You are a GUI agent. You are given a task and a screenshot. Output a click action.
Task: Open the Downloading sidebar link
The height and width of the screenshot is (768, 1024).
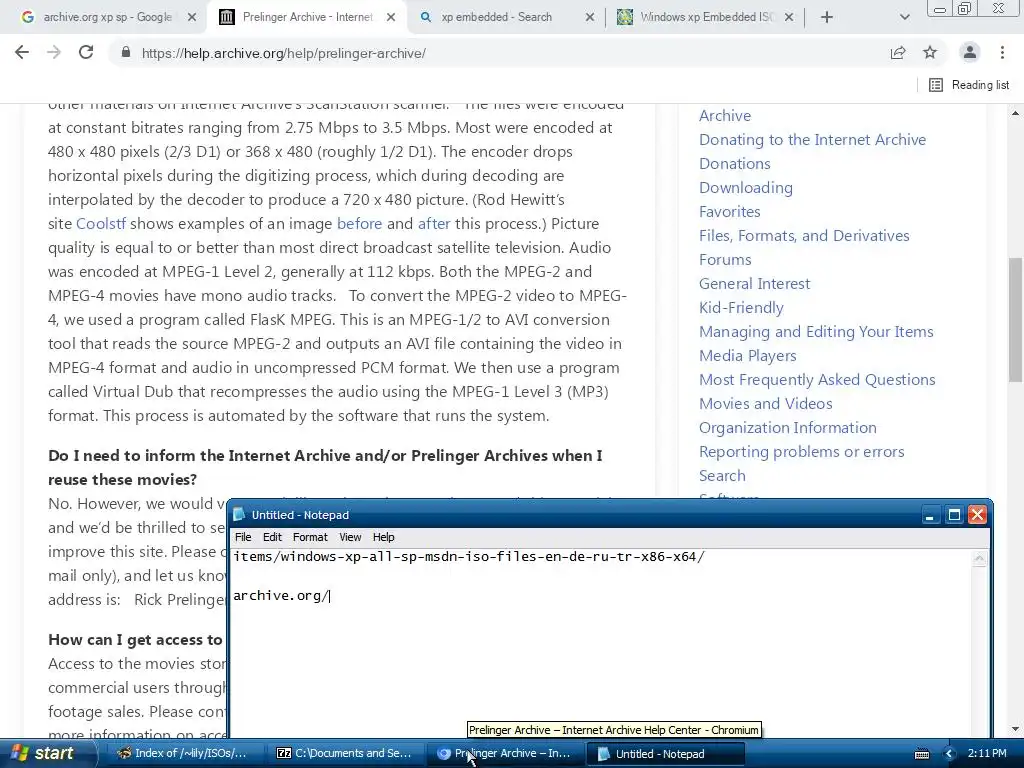pyautogui.click(x=746, y=188)
